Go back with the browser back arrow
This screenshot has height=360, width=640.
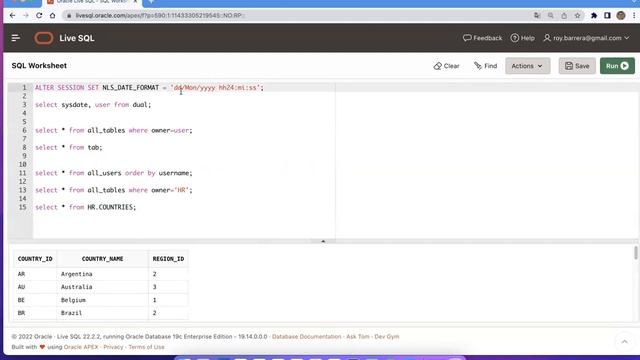[12, 16]
